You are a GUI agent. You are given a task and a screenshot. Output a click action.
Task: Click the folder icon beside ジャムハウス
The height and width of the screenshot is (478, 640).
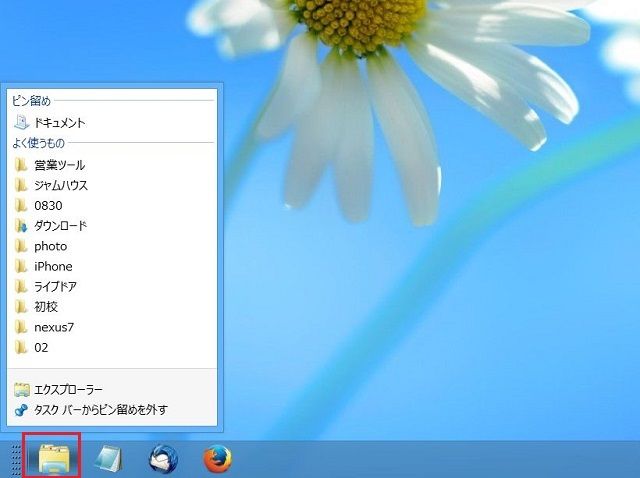click(21, 185)
